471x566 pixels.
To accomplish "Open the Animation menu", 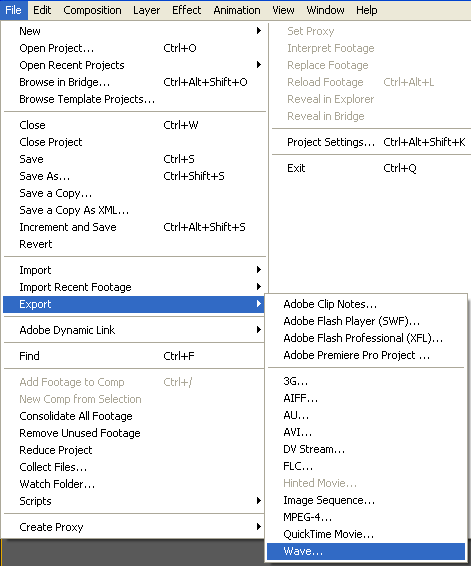I will point(237,10).
